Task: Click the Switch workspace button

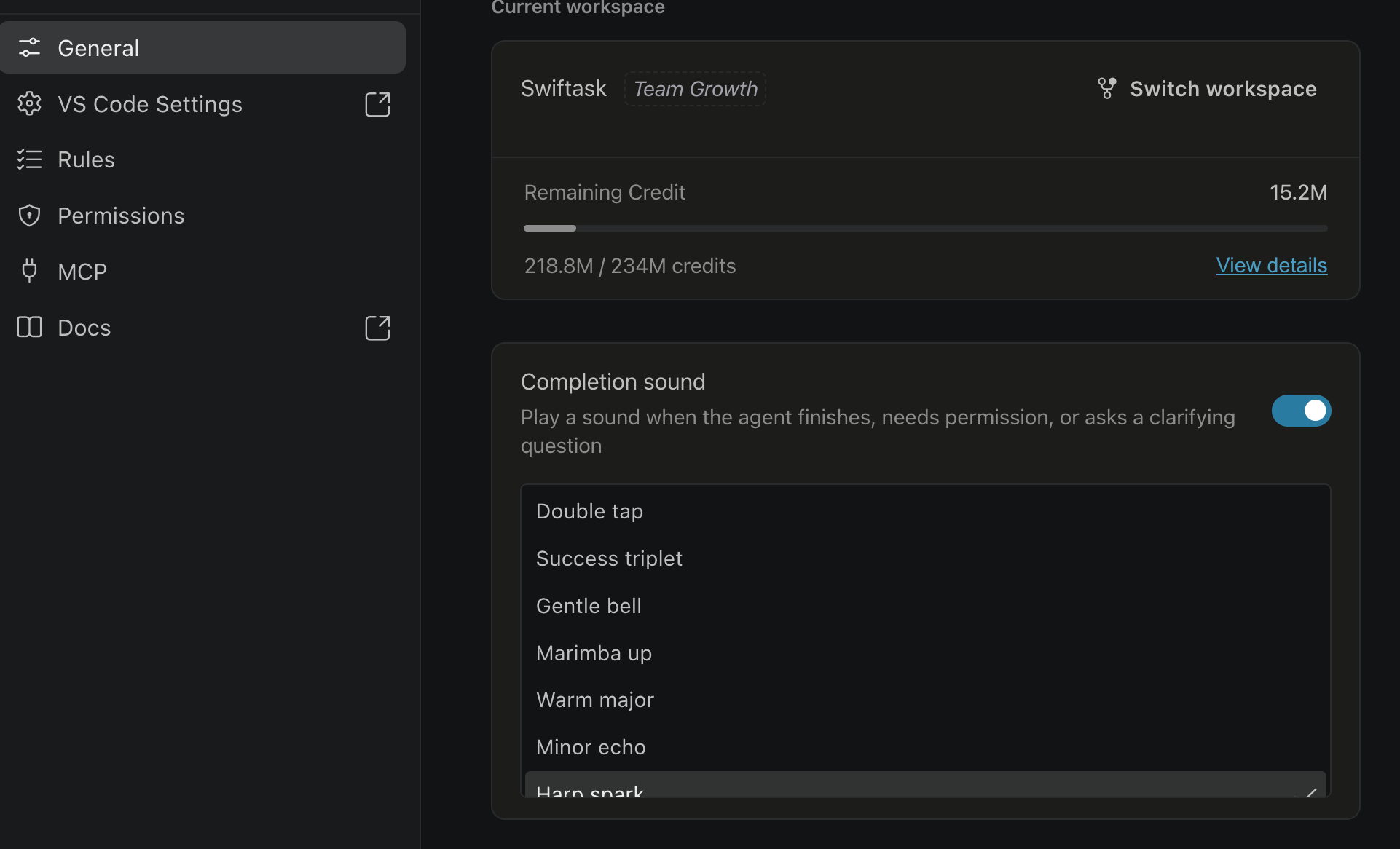Action: [1207, 89]
